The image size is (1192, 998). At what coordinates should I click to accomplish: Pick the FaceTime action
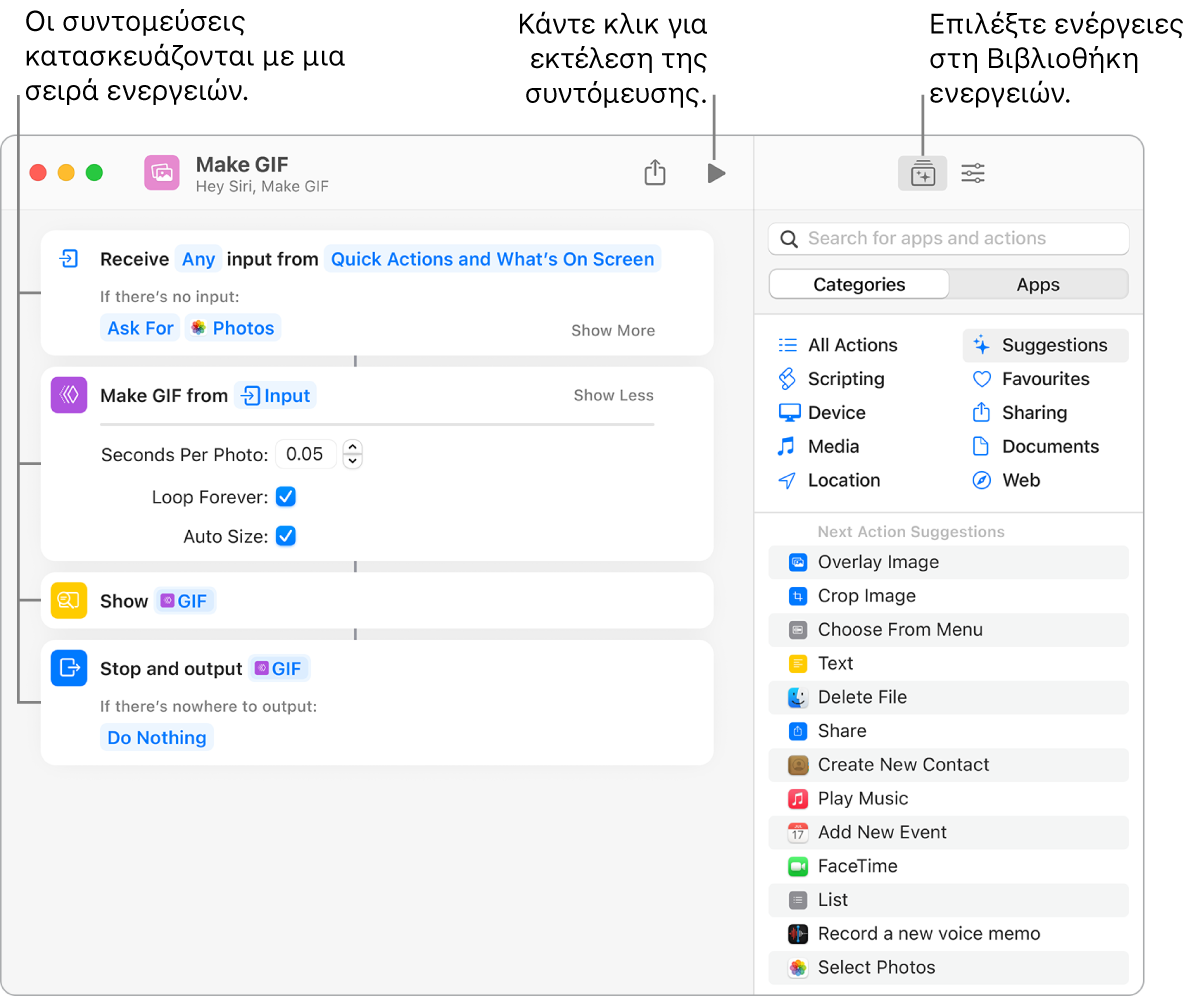click(x=857, y=866)
